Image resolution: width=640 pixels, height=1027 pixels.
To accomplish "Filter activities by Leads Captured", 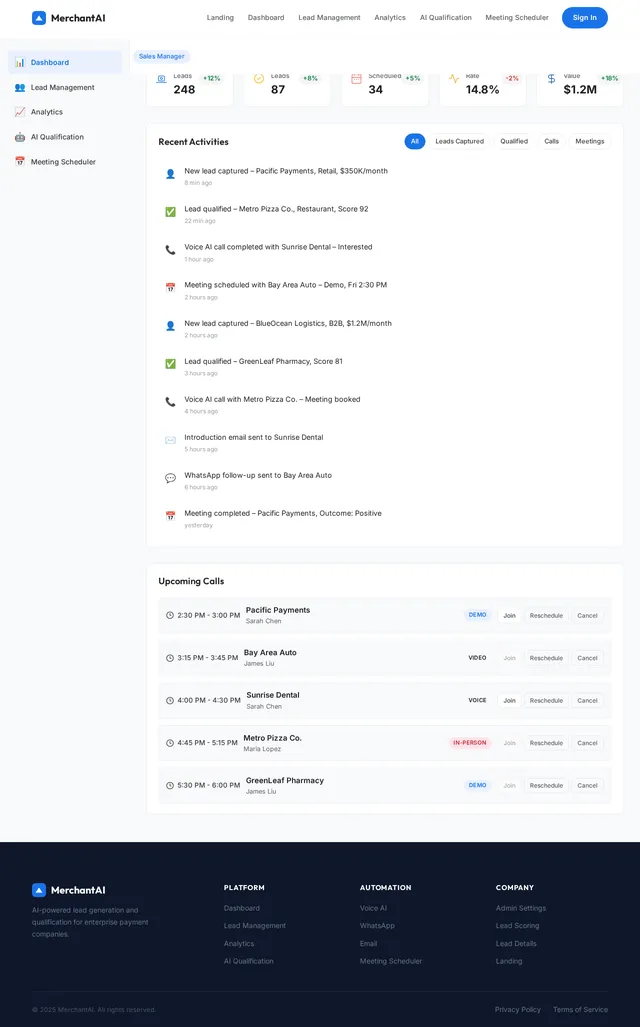I will [459, 141].
